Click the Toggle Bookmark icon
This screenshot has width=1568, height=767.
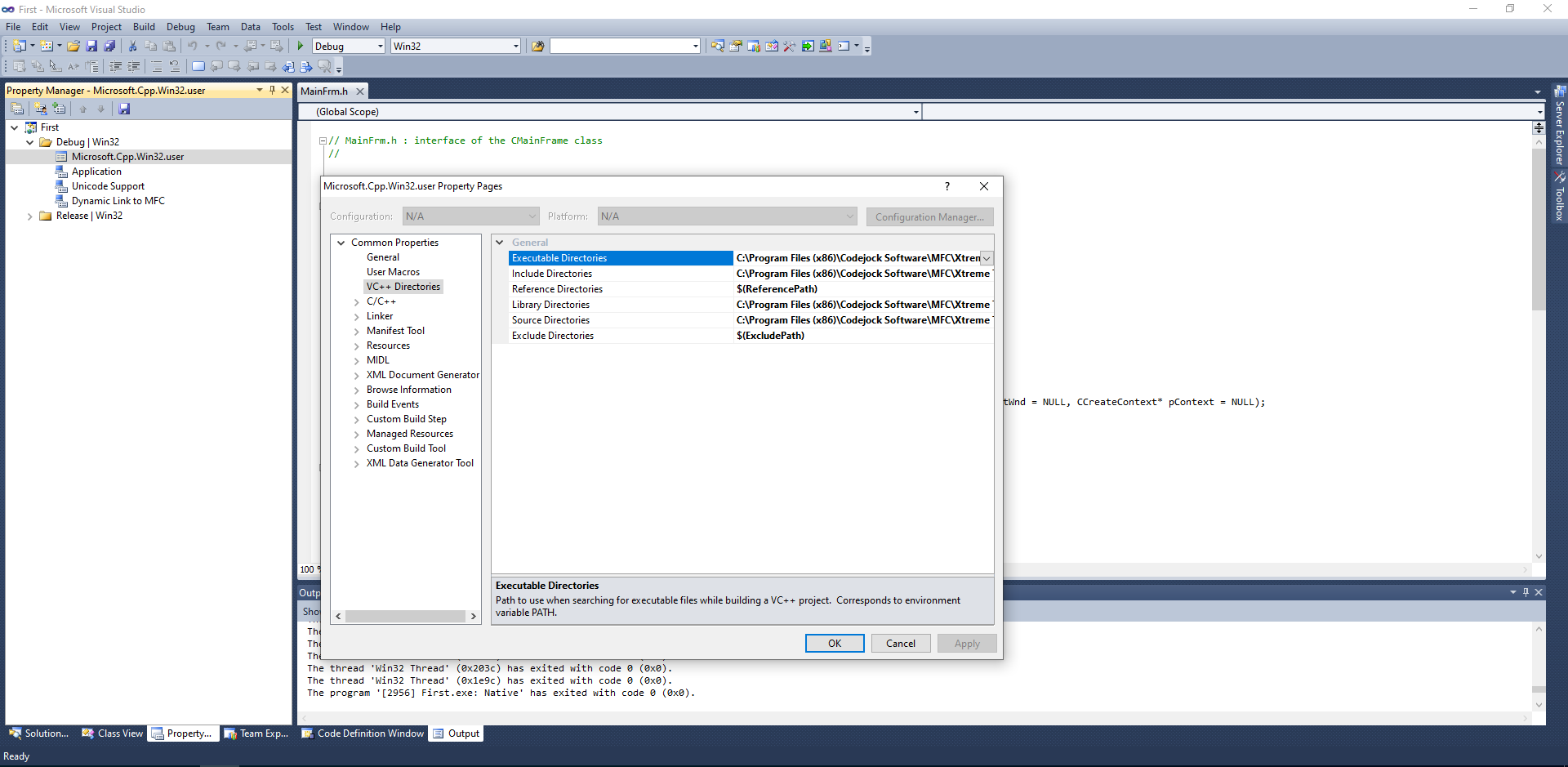198,67
